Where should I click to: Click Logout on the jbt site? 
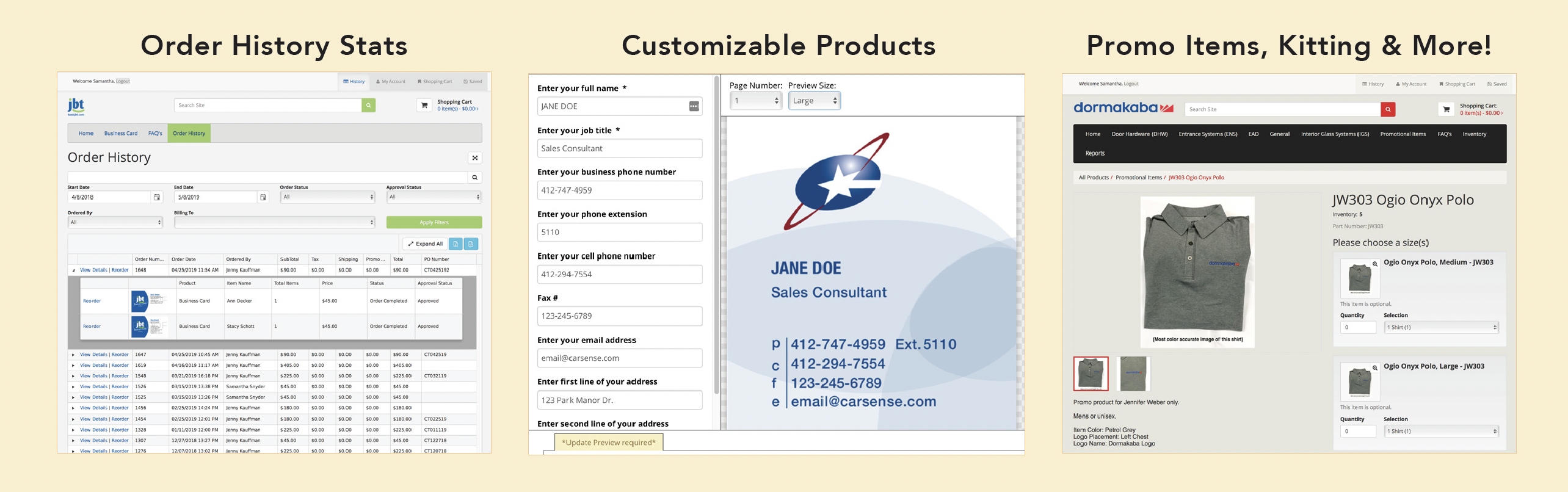(123, 81)
